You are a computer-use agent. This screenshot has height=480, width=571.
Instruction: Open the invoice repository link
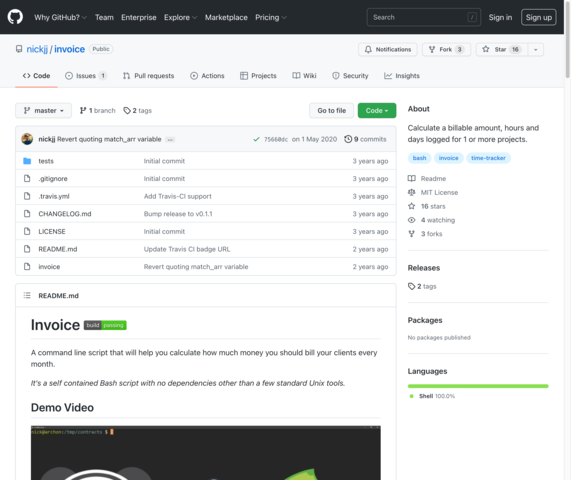pos(70,49)
